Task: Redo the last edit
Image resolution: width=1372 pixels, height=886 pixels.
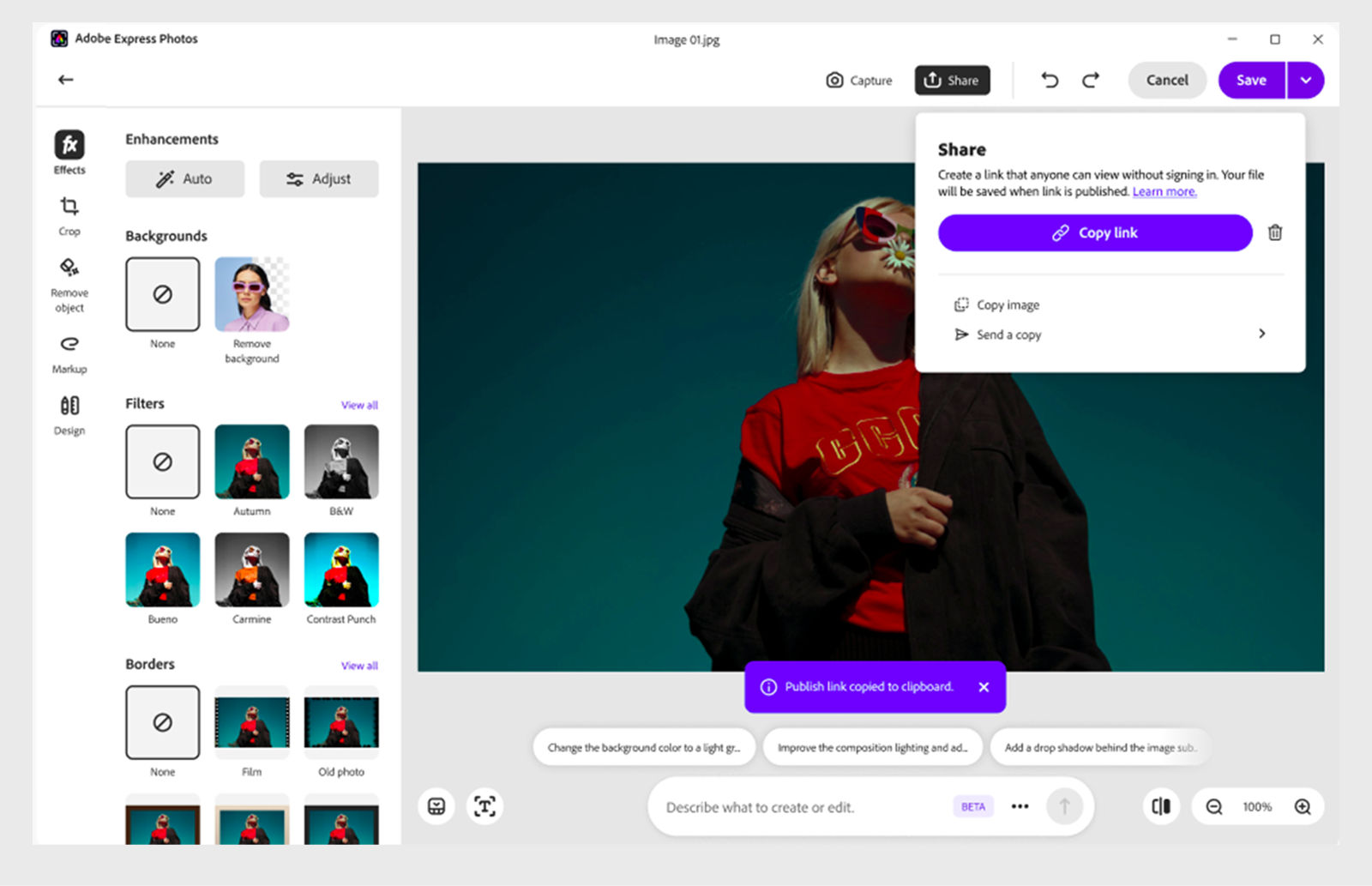Action: coord(1090,80)
